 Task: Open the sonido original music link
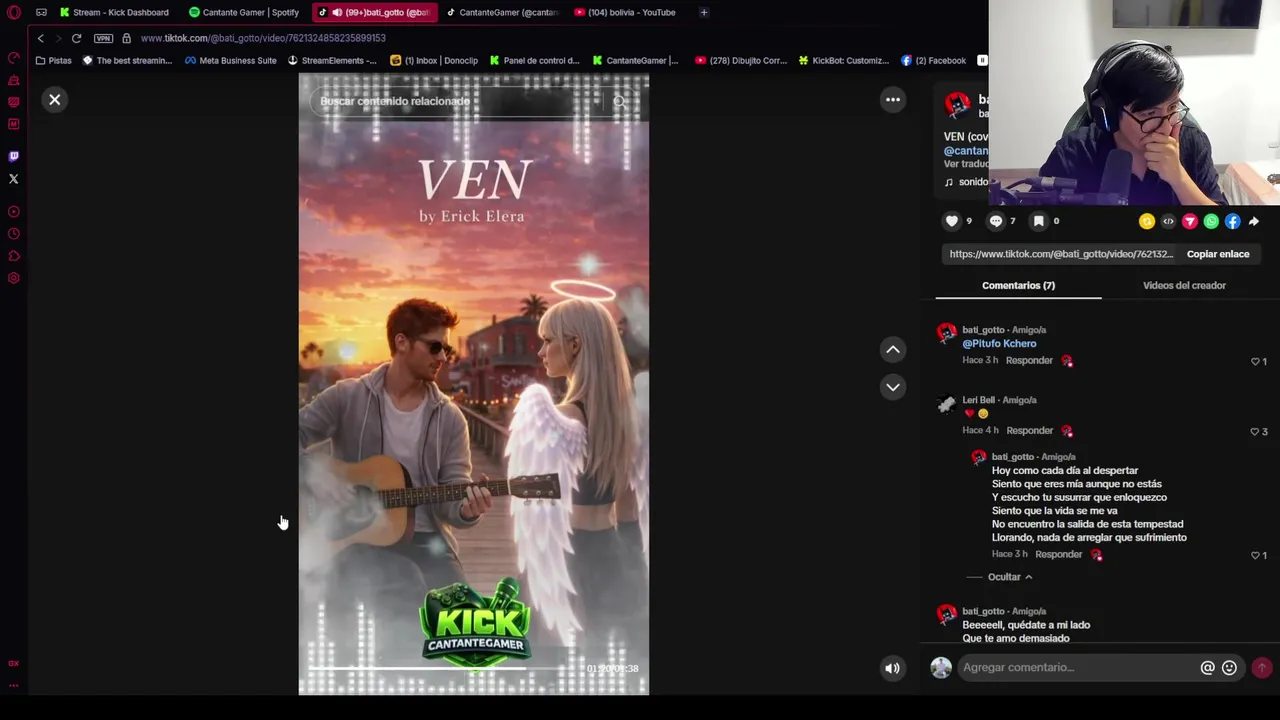966,182
